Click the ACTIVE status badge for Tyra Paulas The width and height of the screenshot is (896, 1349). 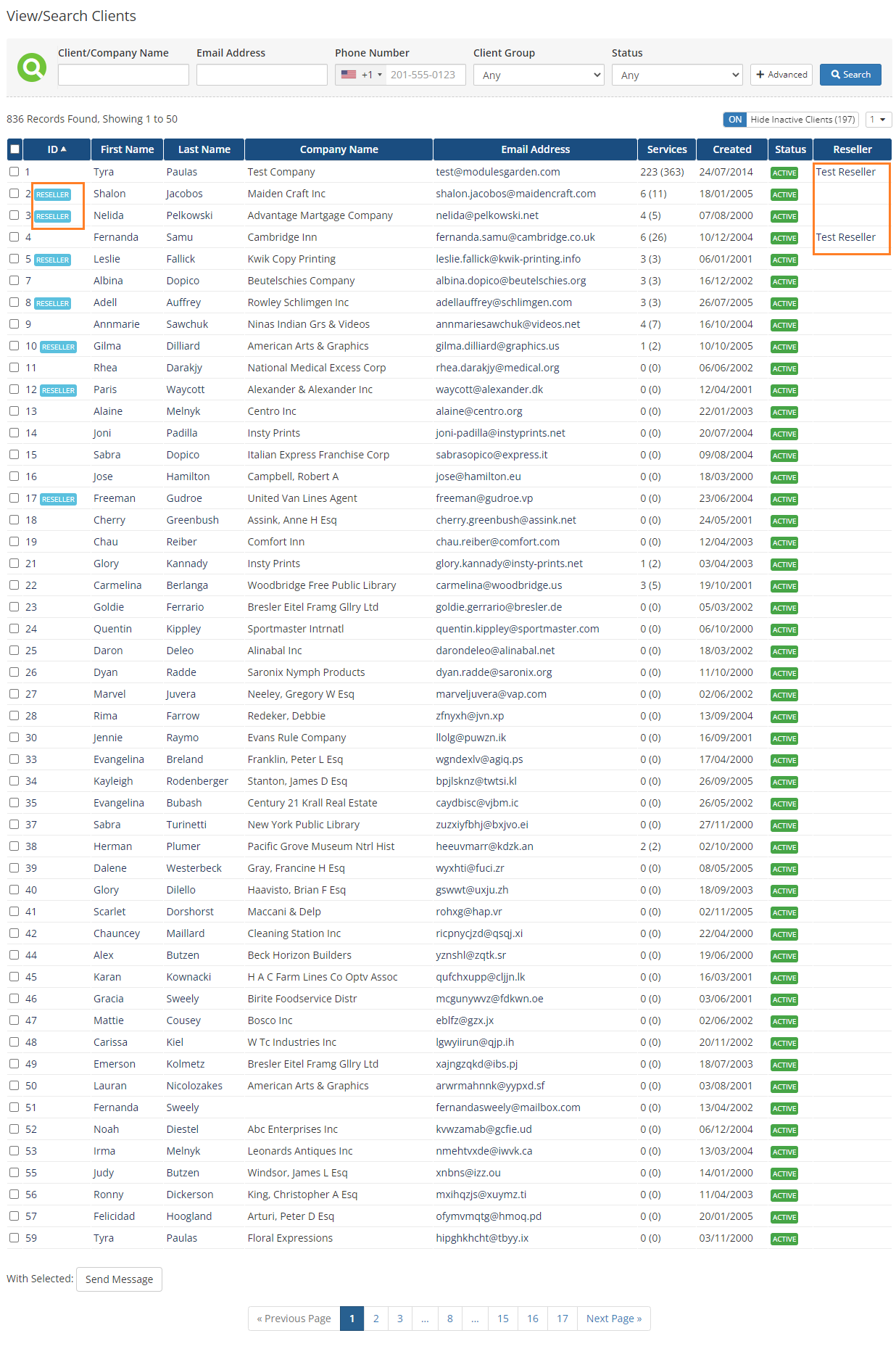point(784,173)
